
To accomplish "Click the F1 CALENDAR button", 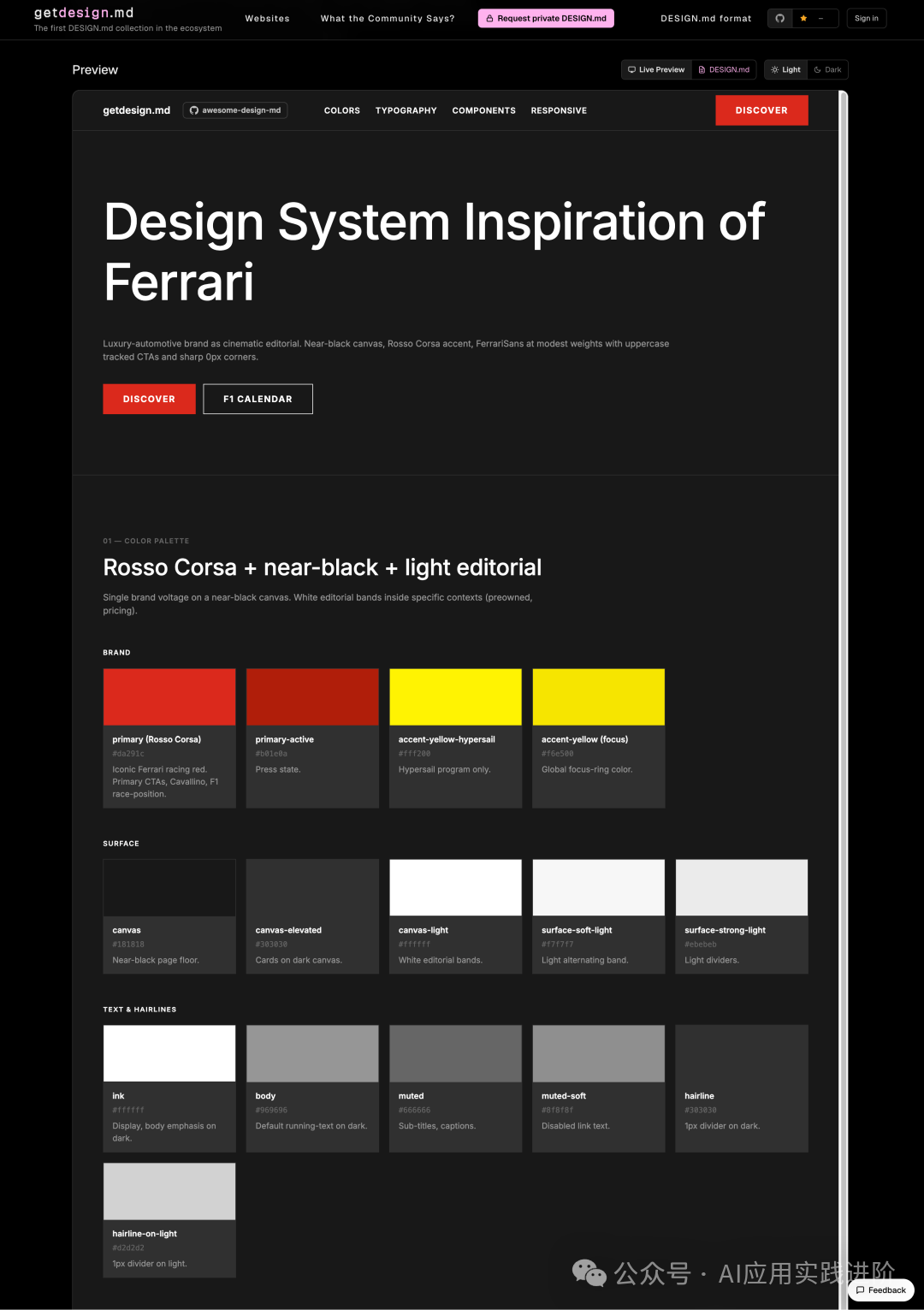I will (x=258, y=399).
